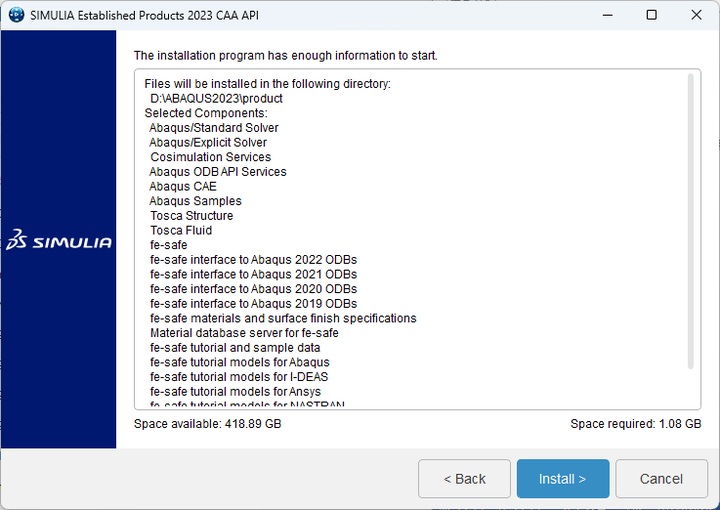This screenshot has height=510, width=720.
Task: Go back with the Back button
Action: 464,479
